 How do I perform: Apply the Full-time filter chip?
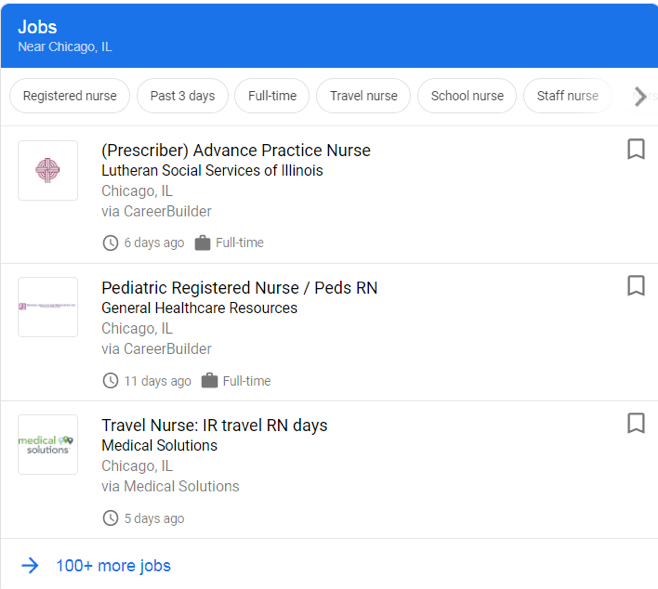pyautogui.click(x=272, y=96)
